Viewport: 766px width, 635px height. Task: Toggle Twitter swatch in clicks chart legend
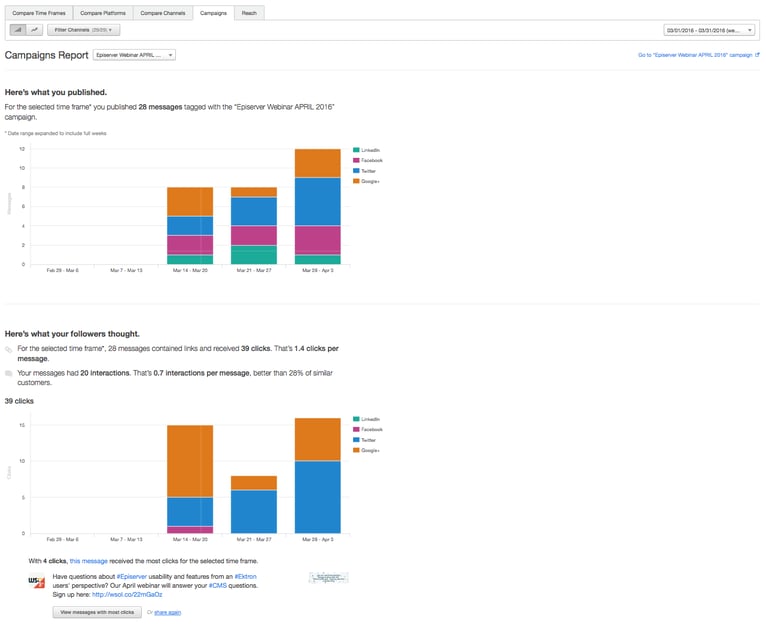pyautogui.click(x=356, y=440)
